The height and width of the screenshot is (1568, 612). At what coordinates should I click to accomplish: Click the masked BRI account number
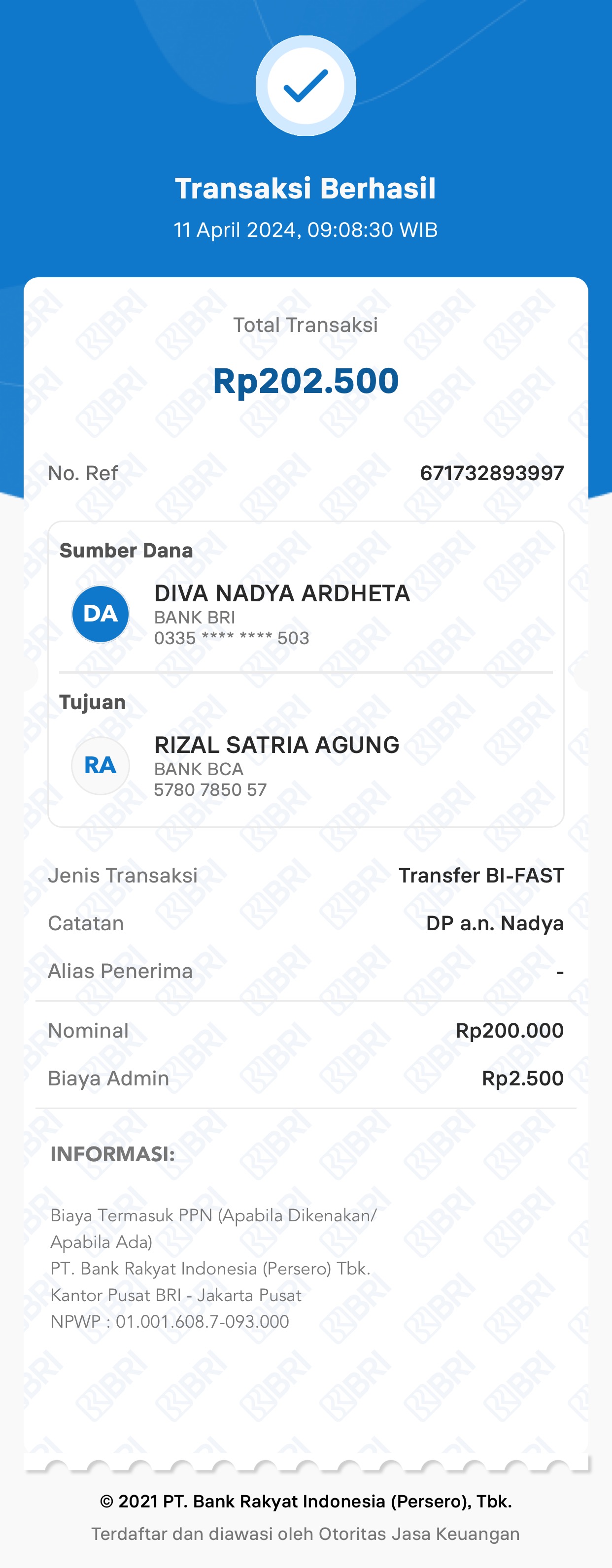(x=232, y=638)
